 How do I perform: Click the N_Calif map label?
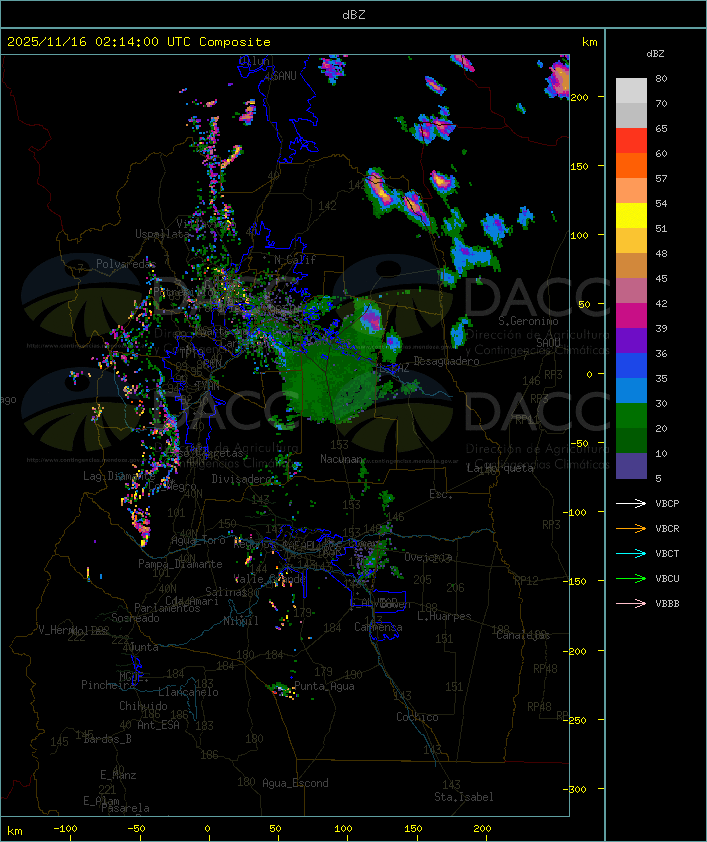coord(295,260)
